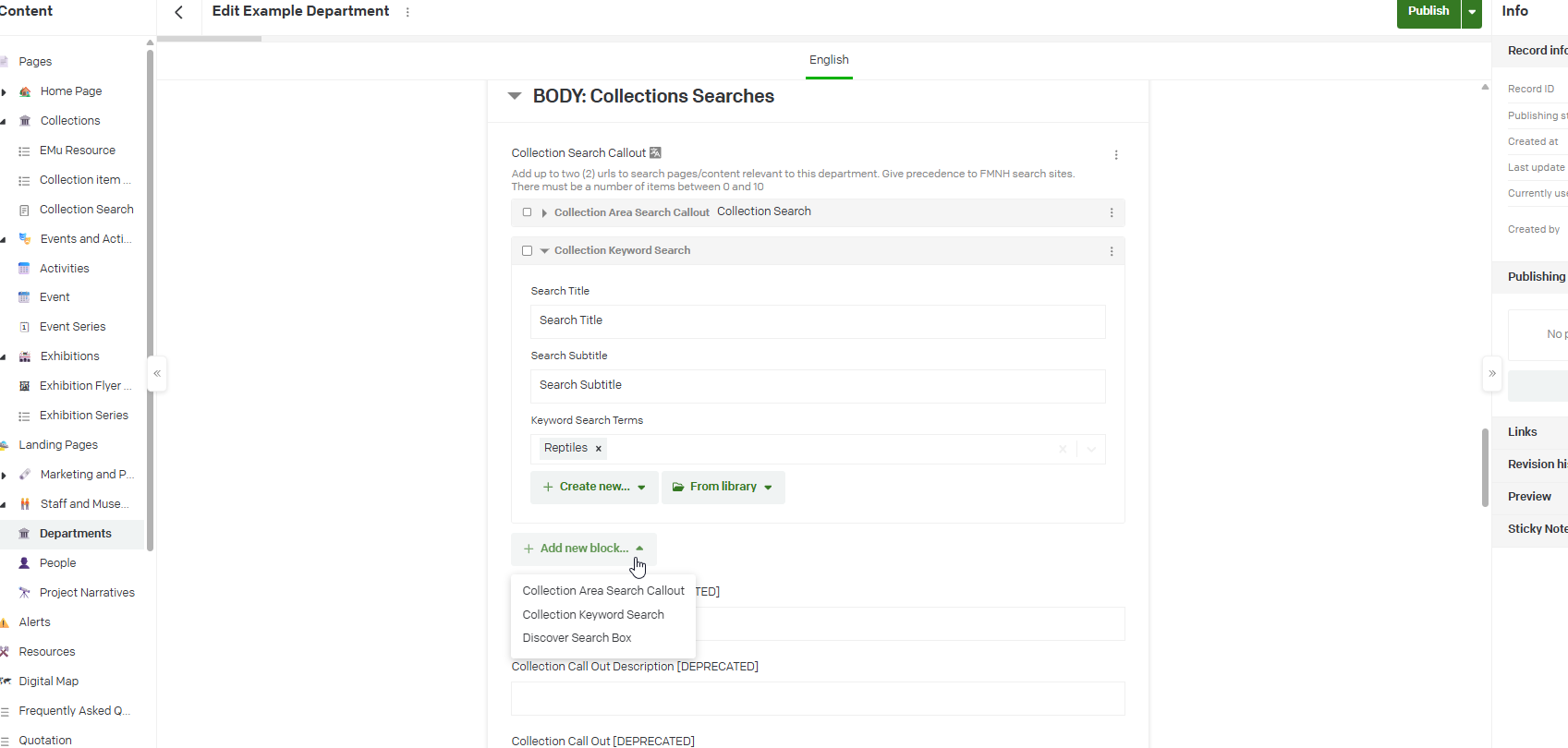1568x748 pixels.
Task: Check the Collection Keyword Search block checkbox
Action: [528, 251]
